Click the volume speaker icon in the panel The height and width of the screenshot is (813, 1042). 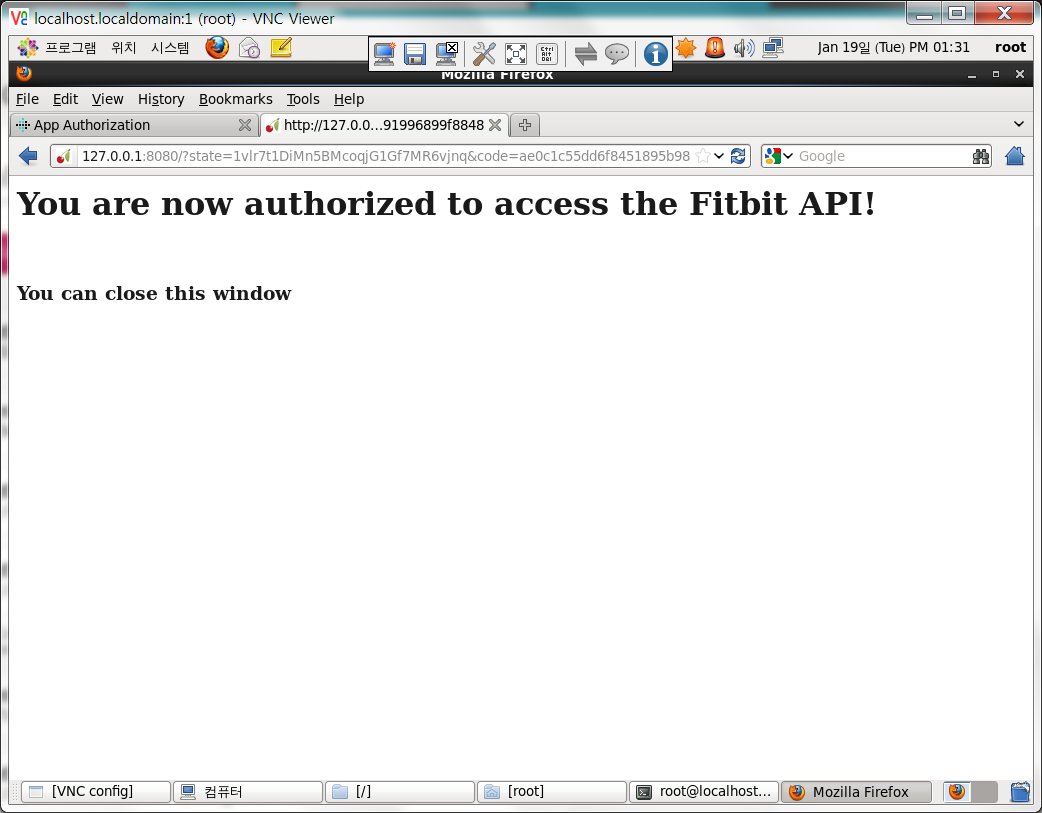pyautogui.click(x=744, y=48)
